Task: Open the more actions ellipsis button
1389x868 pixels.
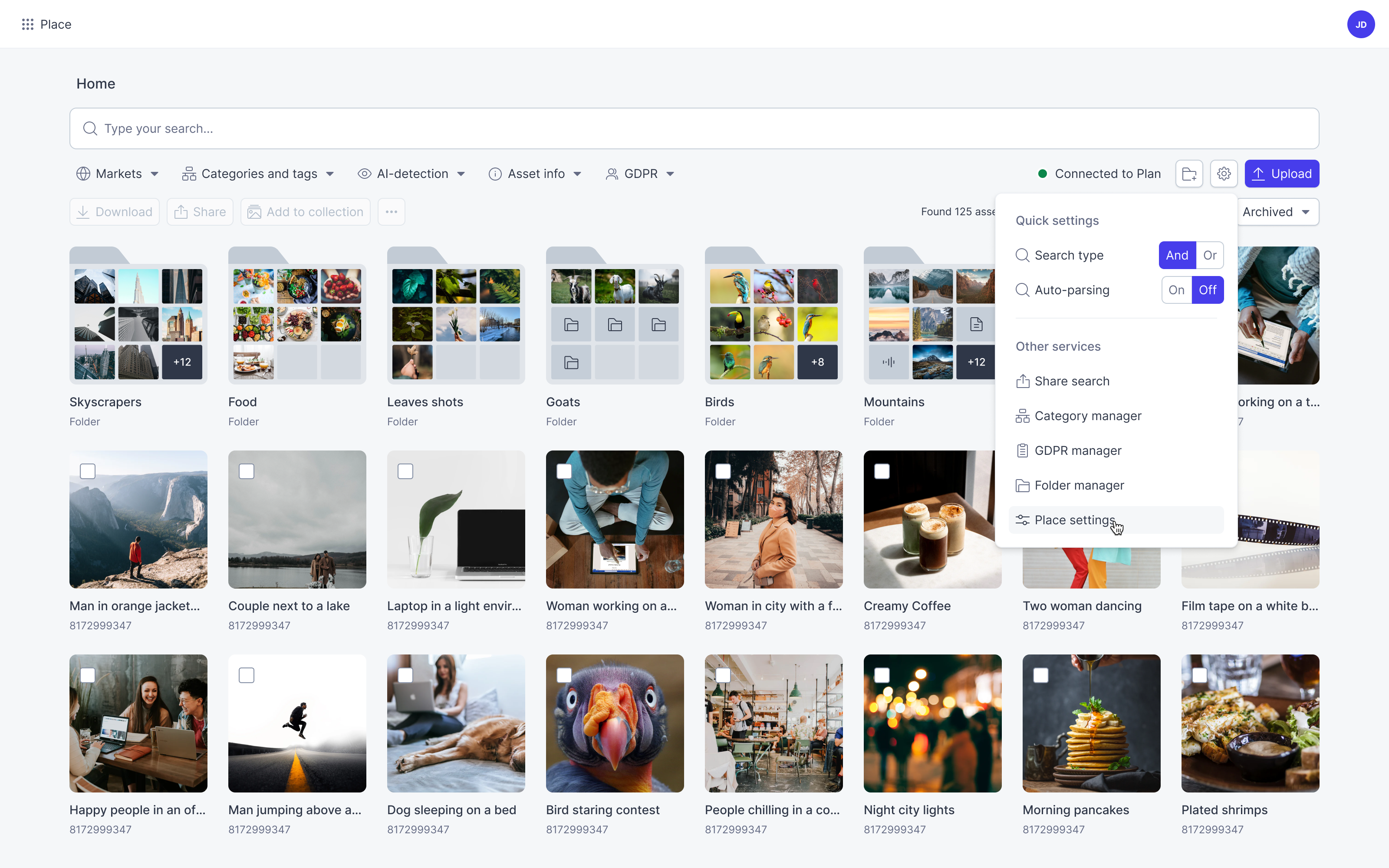Action: (x=392, y=212)
